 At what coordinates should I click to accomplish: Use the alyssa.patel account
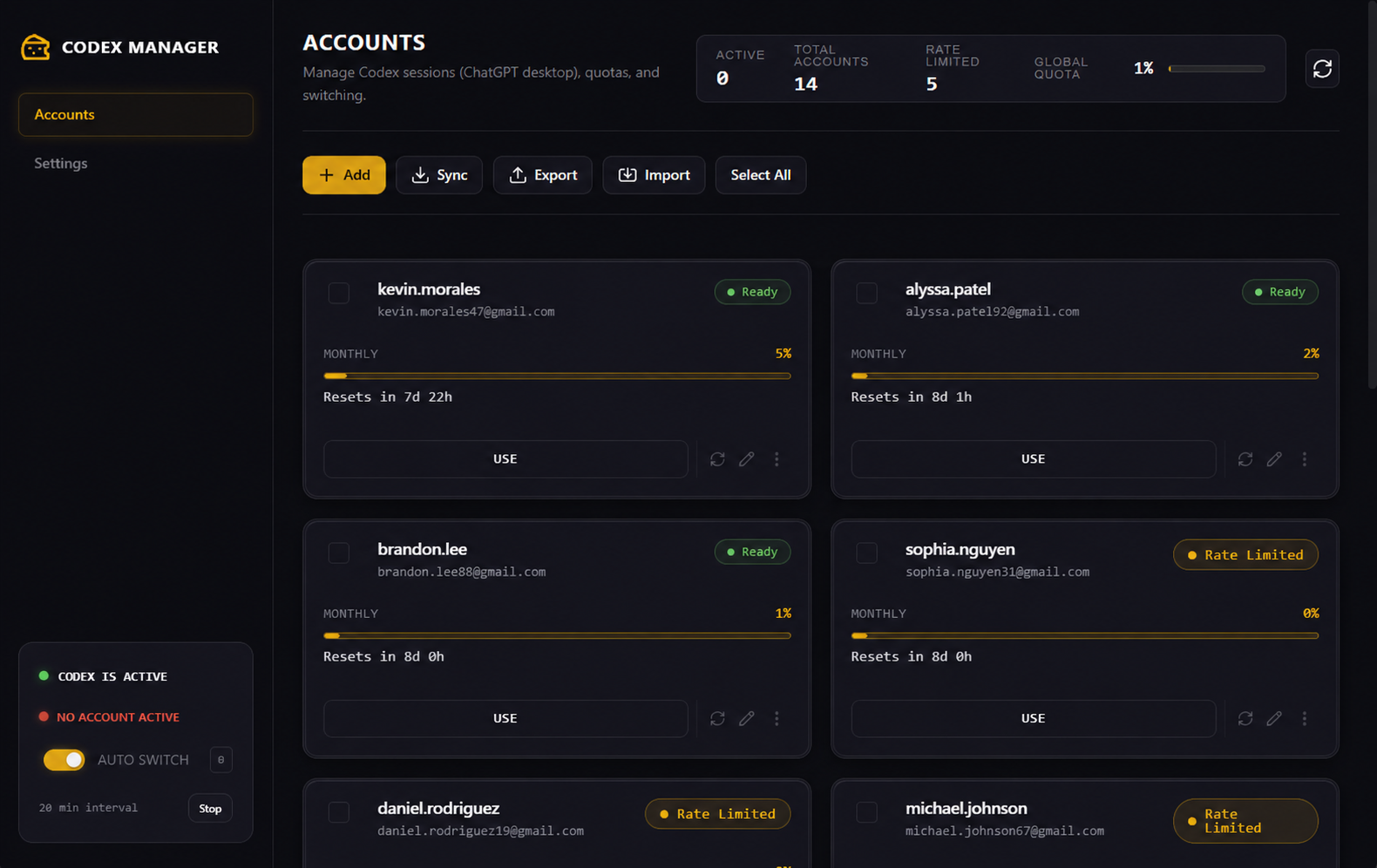click(1033, 459)
